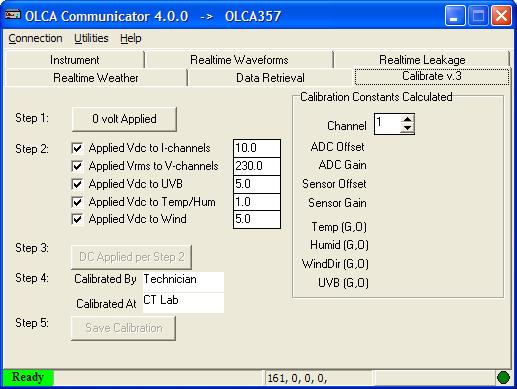Viewport: 517px width, 389px height.
Task: Open the Connection menu
Action: tap(35, 38)
